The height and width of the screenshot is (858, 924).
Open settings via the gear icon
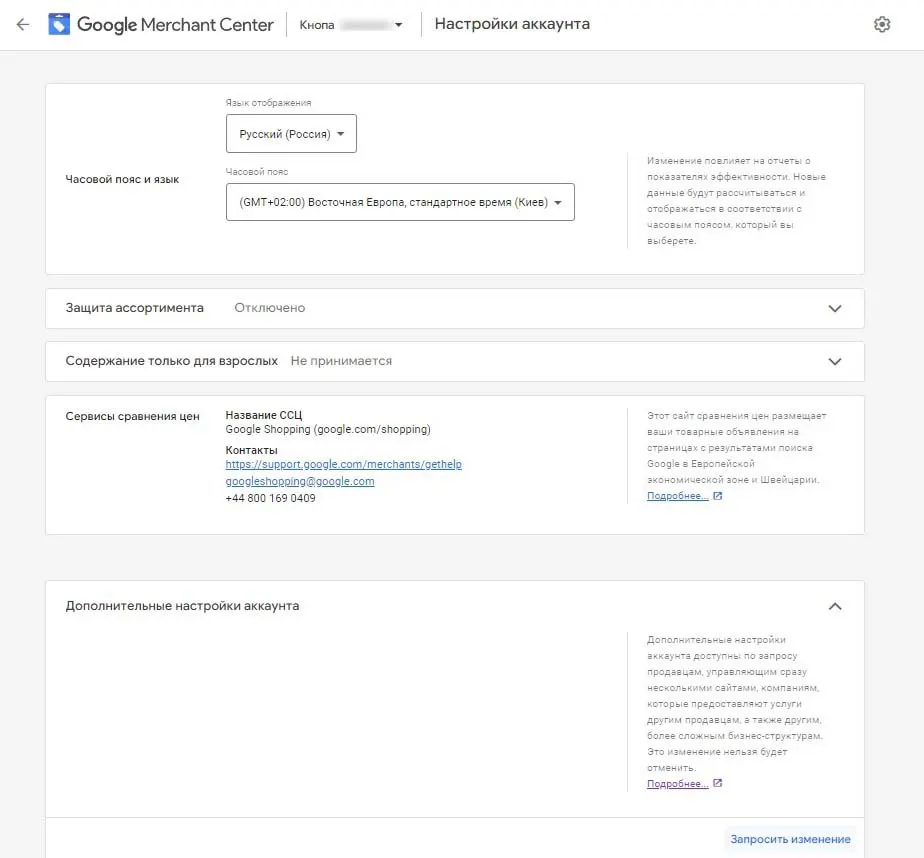[882, 24]
